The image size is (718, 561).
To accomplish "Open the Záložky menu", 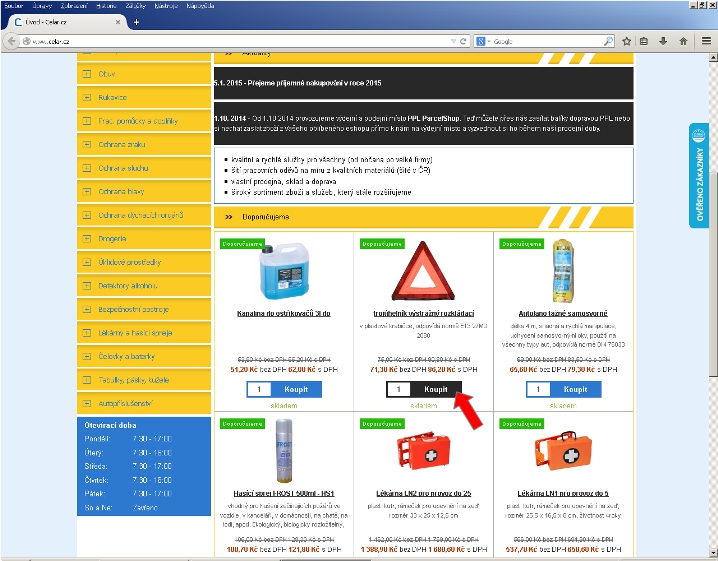I will pos(136,6).
